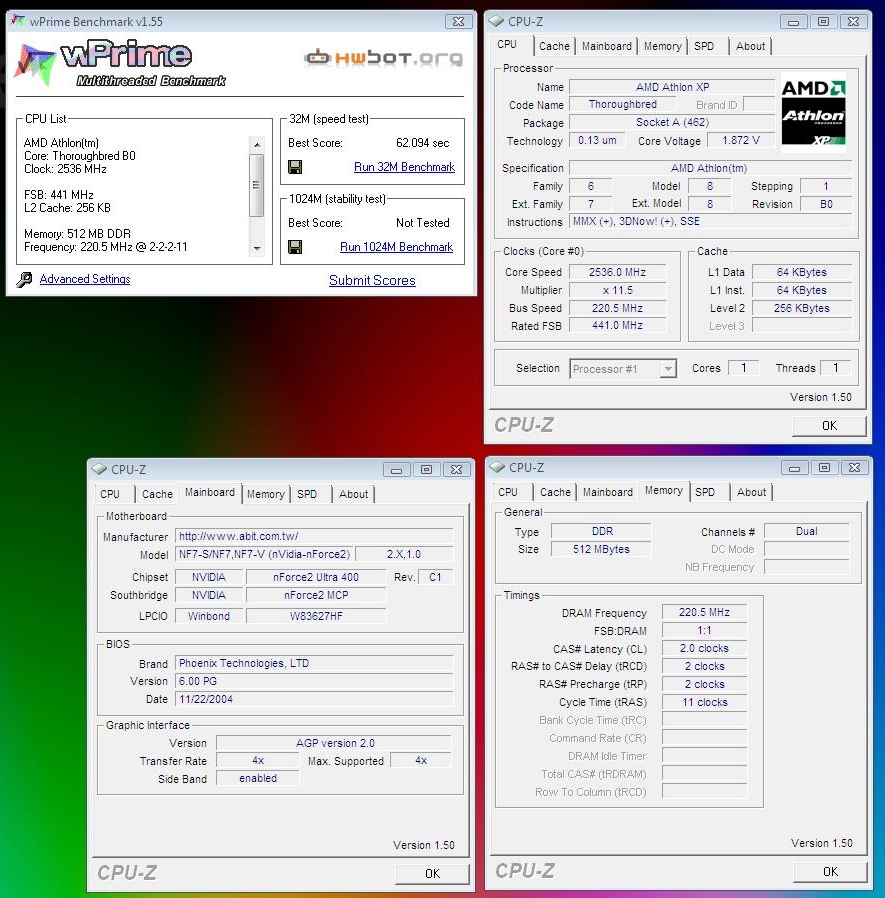Screen dimensions: 885x898
Task: Click the CPU-Z title icon in the CPU window
Action: tap(495, 21)
